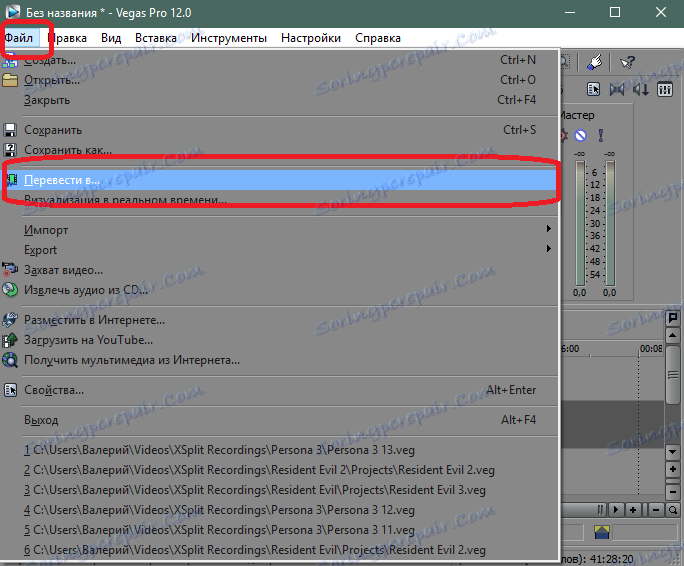
Task: Zoom in timeline horizontally plus button
Action: tap(633, 510)
